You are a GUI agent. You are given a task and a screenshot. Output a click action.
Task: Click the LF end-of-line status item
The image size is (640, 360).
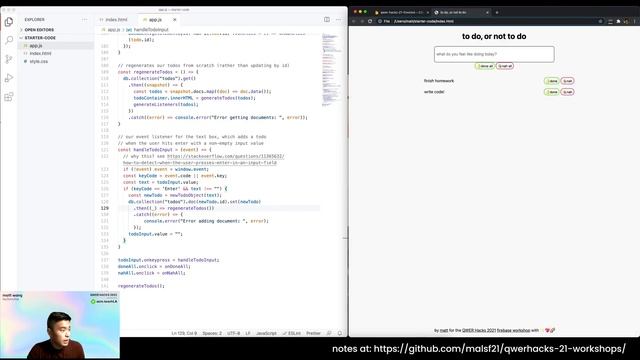(248, 333)
